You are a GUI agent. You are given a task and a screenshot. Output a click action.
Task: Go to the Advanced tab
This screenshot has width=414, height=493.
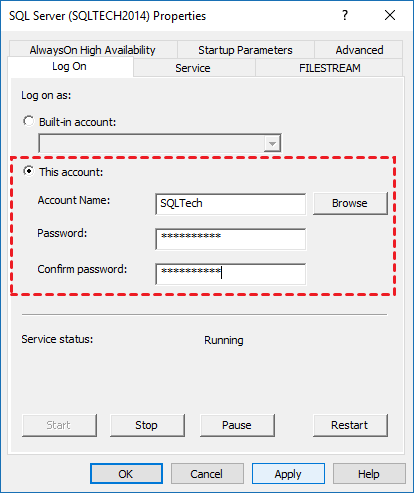point(359,50)
